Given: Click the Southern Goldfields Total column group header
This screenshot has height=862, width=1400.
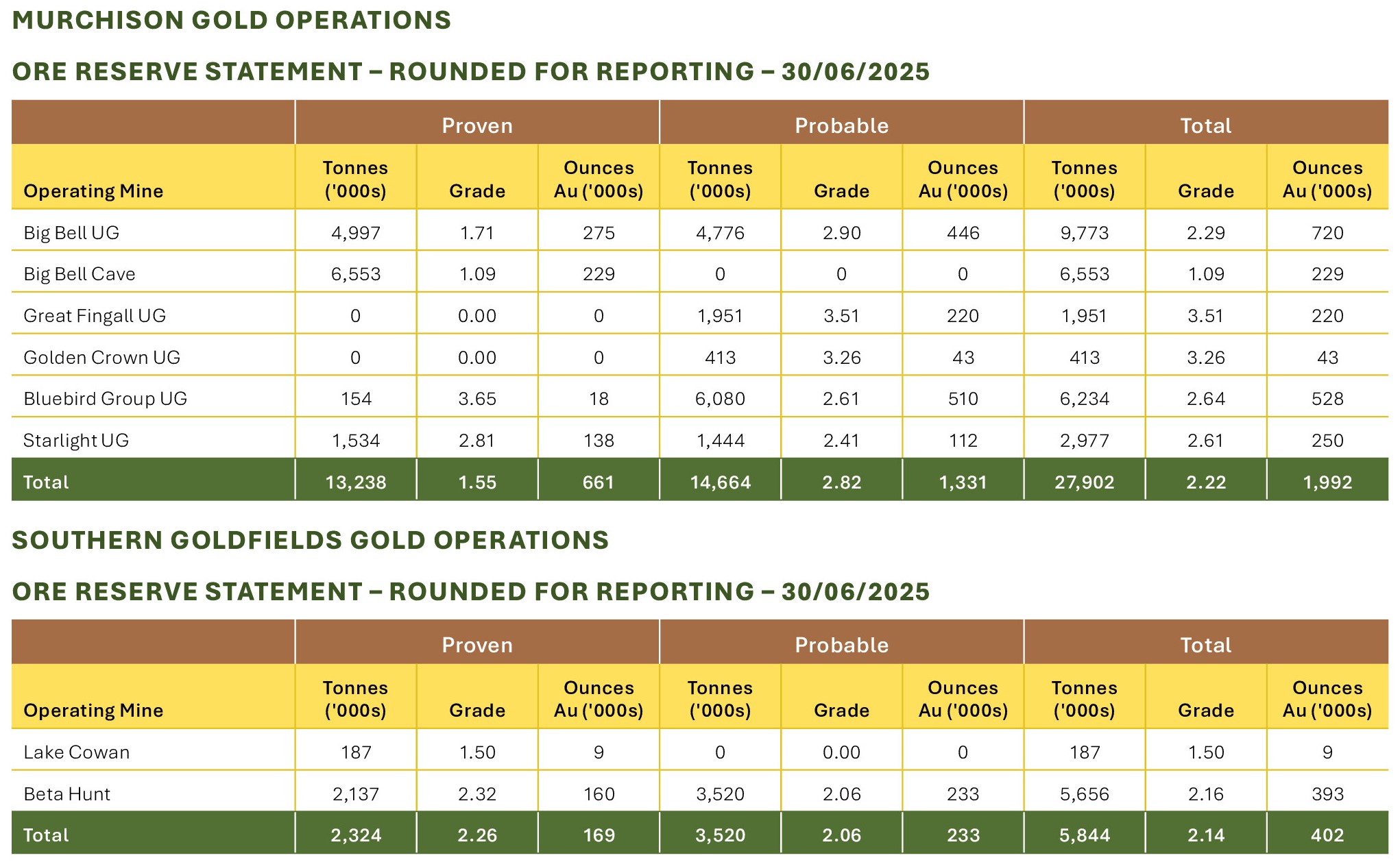Looking at the screenshot, I should coord(1205,645).
